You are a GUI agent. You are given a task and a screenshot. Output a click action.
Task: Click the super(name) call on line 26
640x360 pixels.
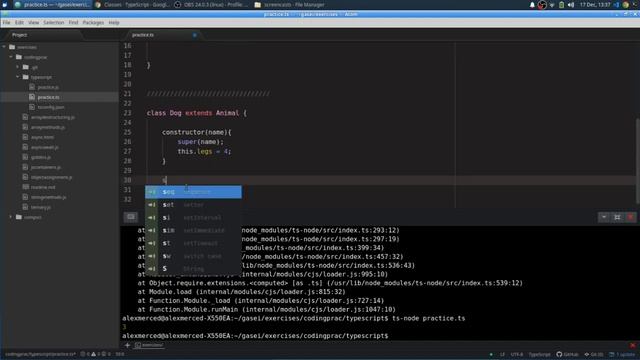click(x=200, y=142)
